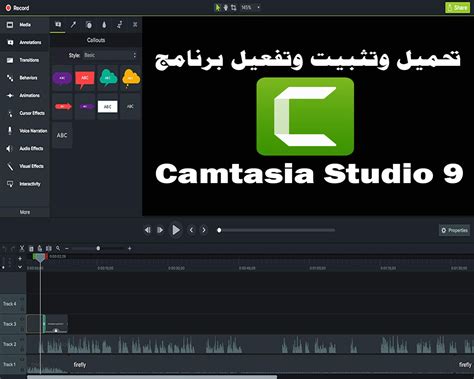Expand the track options chevron
The width and height of the screenshot is (474, 379).
coord(20,267)
